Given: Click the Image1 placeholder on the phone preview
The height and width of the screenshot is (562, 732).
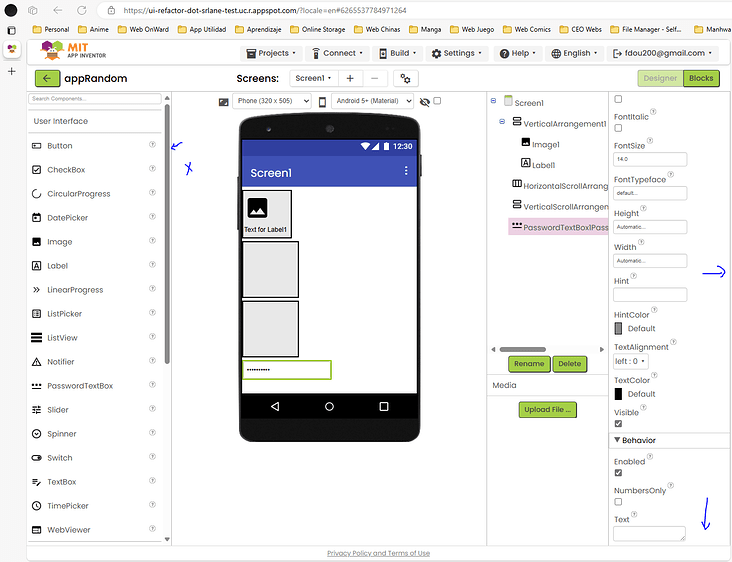Looking at the screenshot, I should point(257,208).
